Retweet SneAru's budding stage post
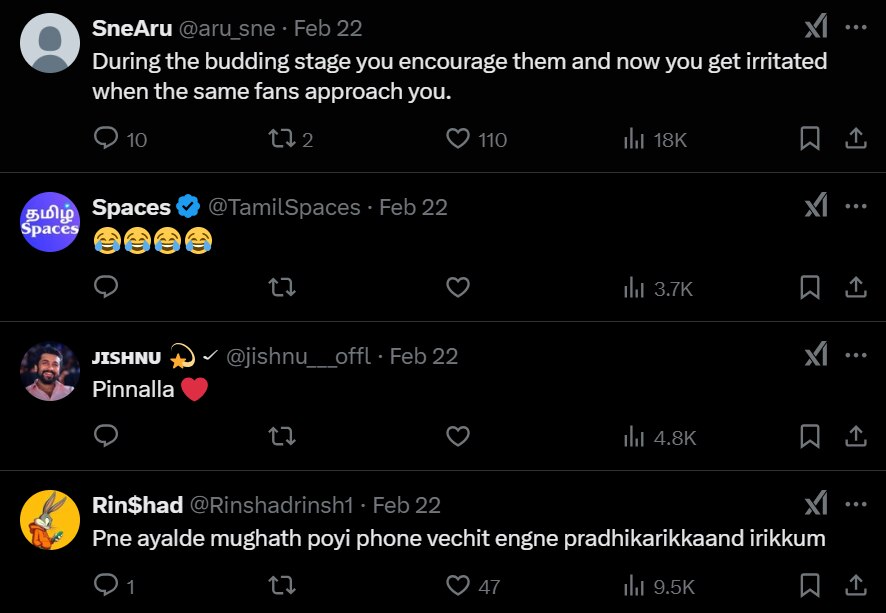Image resolution: width=886 pixels, height=613 pixels. pos(283,139)
